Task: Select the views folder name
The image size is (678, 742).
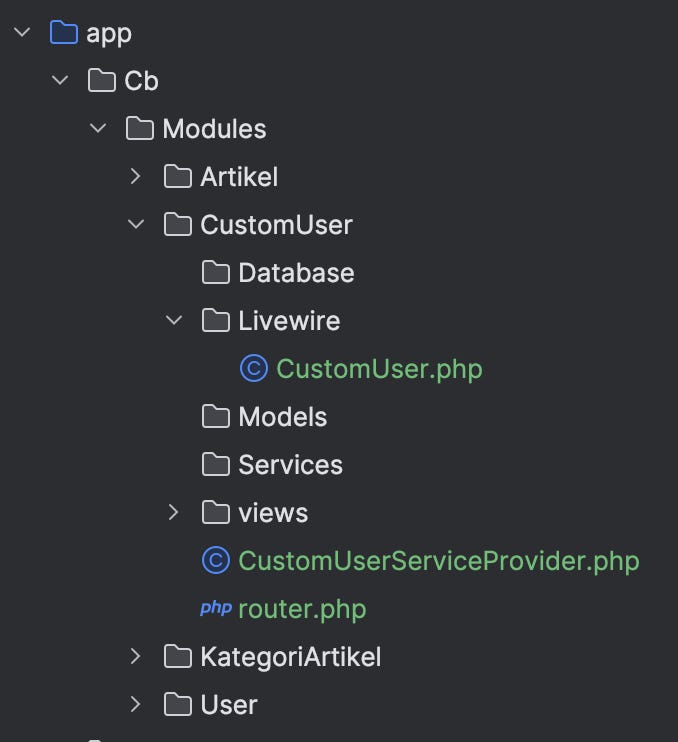Action: pyautogui.click(x=273, y=512)
